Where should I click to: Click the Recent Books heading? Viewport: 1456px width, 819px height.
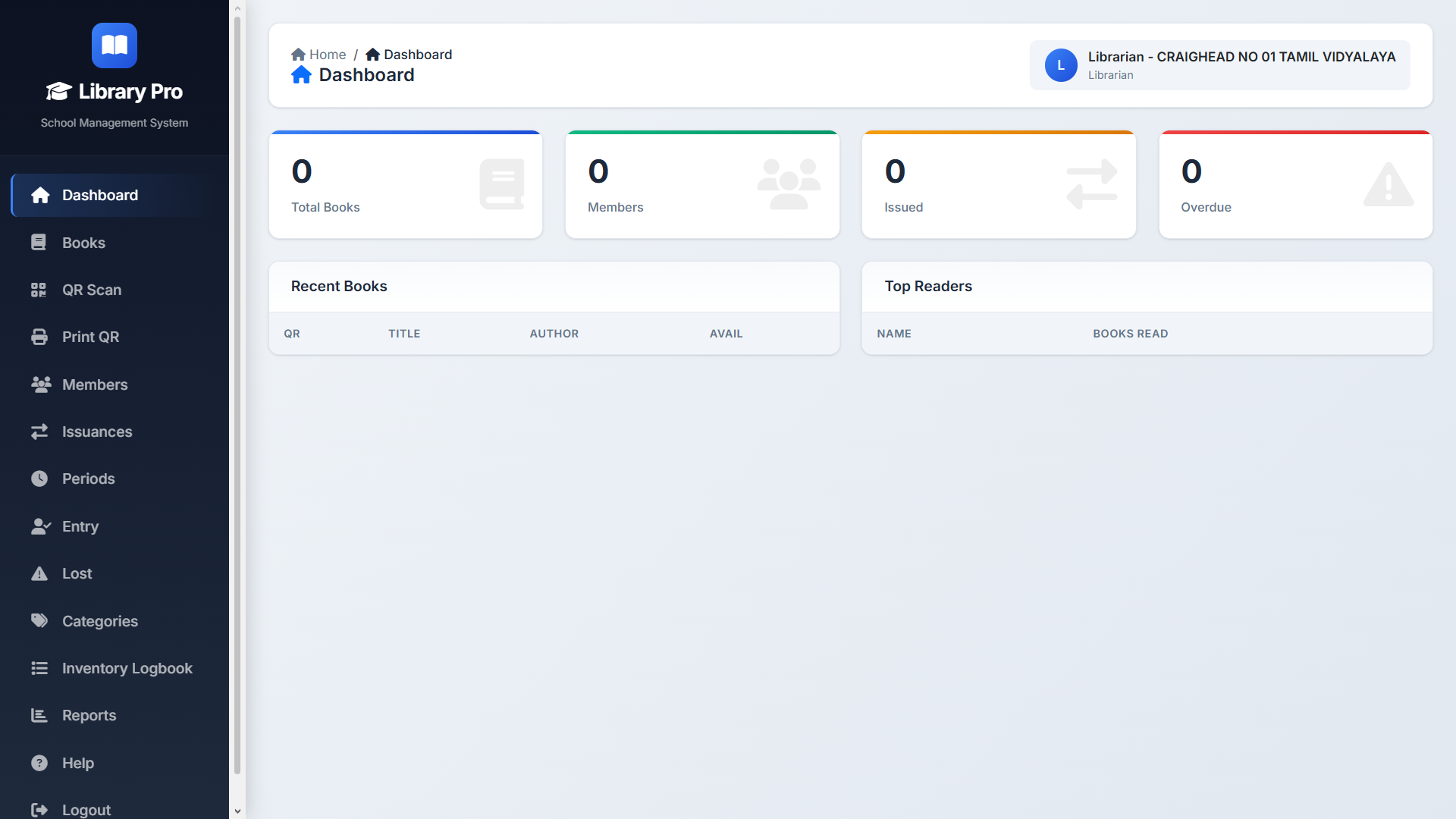339,286
